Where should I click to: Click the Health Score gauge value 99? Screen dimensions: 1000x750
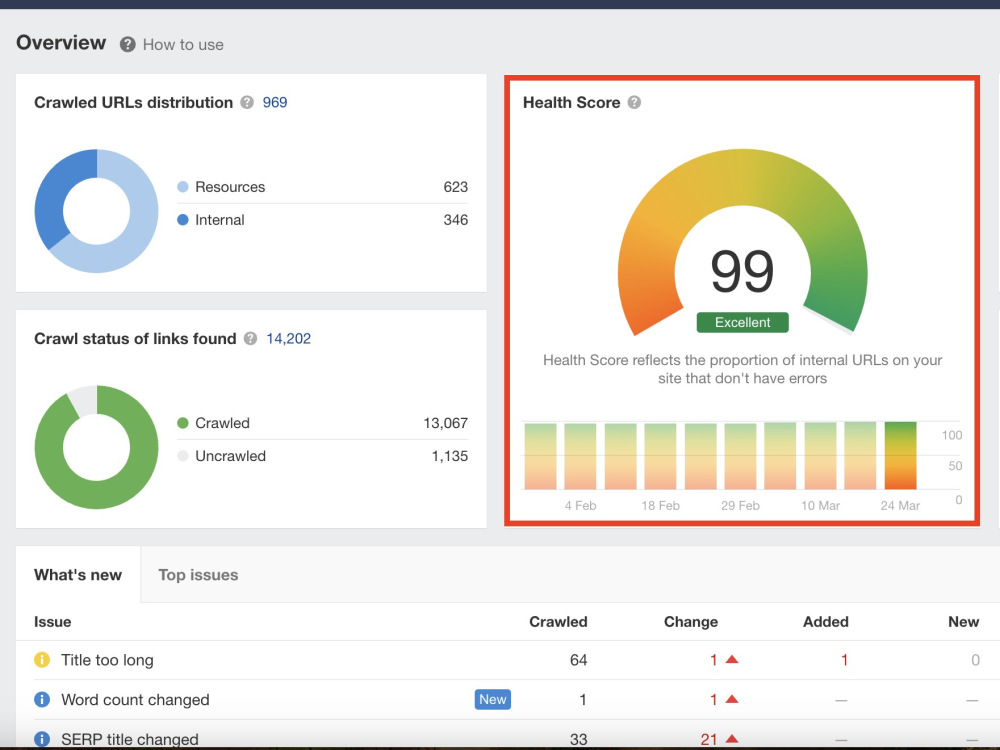pos(742,272)
